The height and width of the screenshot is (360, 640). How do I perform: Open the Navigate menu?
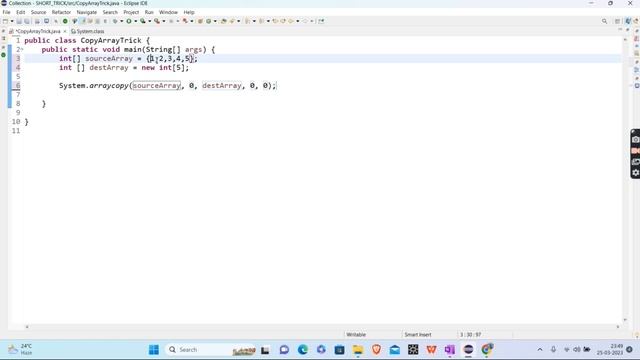(87, 12)
